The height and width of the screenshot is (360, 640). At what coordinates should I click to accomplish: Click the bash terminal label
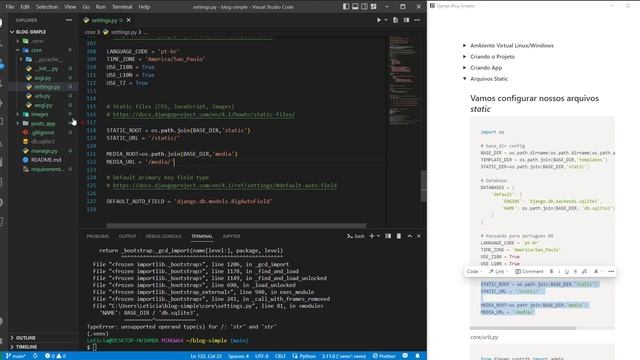[x=356, y=236]
